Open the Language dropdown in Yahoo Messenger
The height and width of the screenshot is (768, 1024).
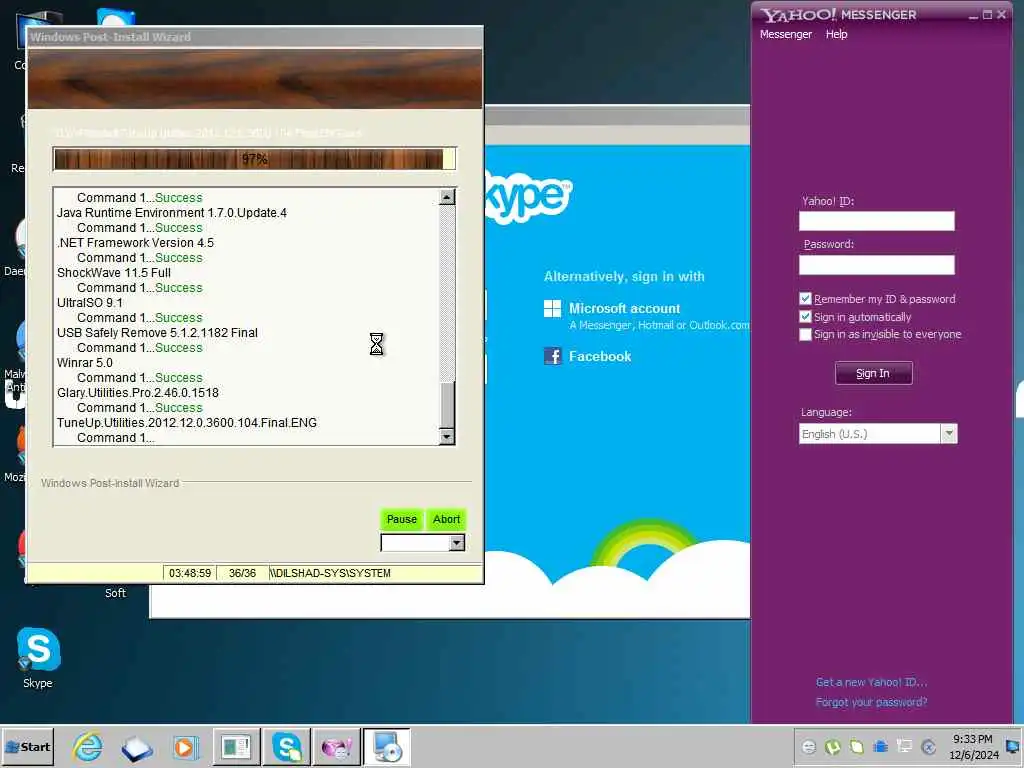(x=878, y=434)
